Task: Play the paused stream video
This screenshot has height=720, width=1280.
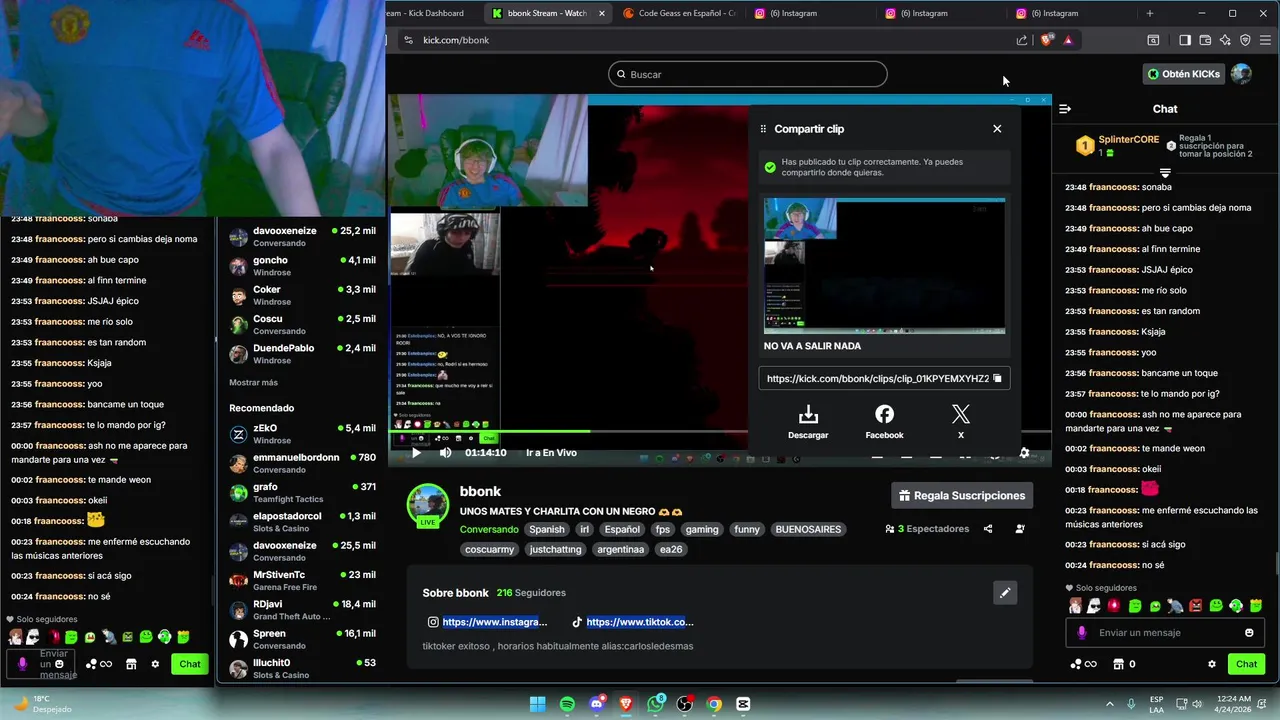Action: point(416,453)
